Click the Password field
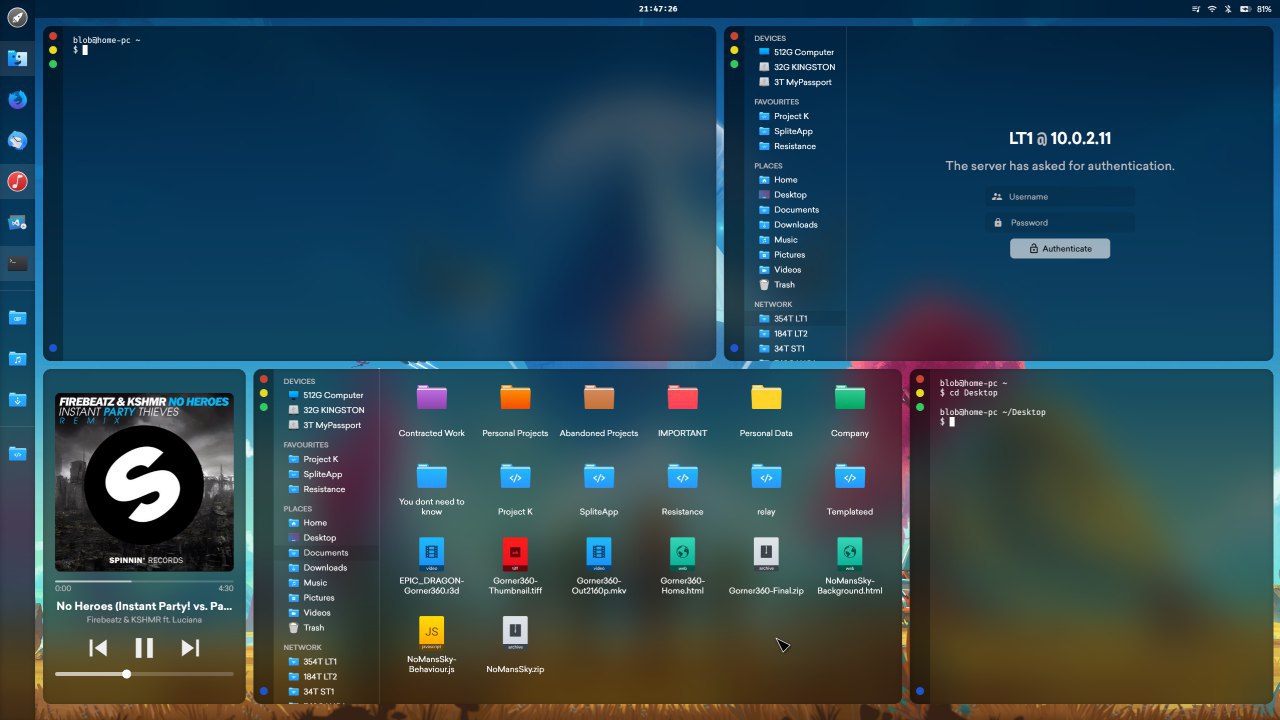This screenshot has width=1280, height=720. pos(1060,223)
